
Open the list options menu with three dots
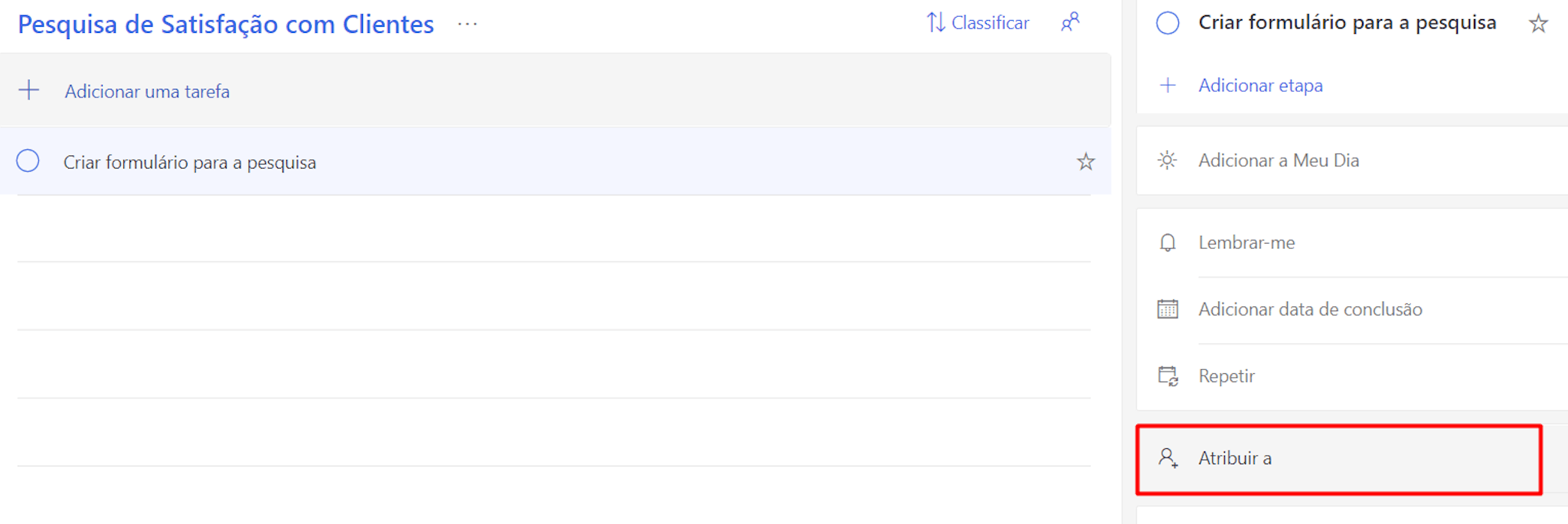click(x=467, y=23)
